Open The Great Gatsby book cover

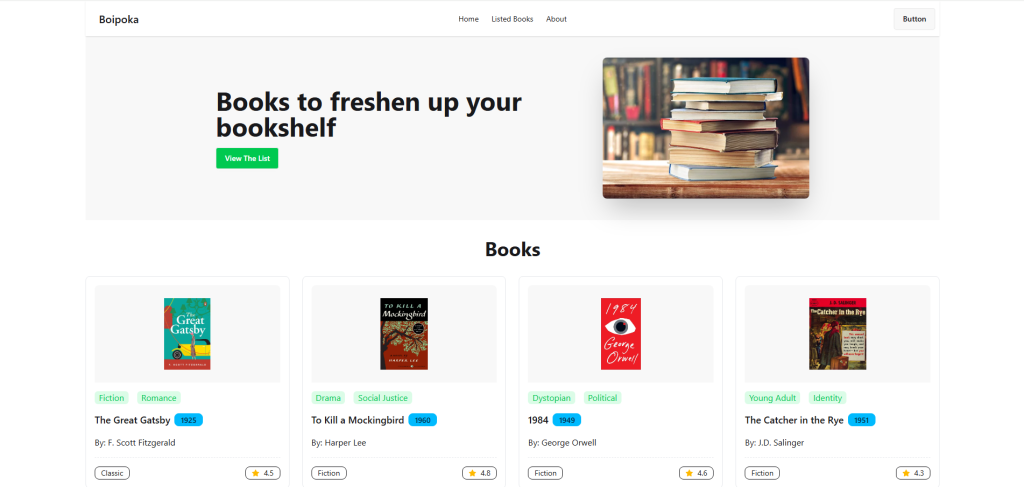pos(187,334)
